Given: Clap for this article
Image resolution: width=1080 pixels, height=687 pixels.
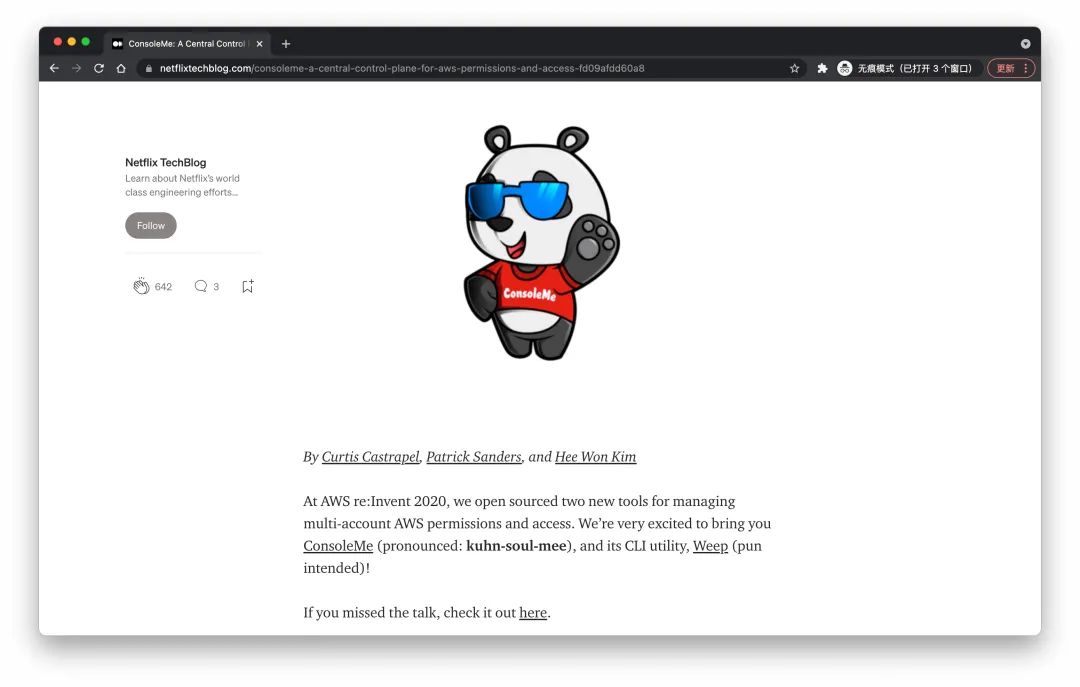Looking at the screenshot, I should point(141,286).
